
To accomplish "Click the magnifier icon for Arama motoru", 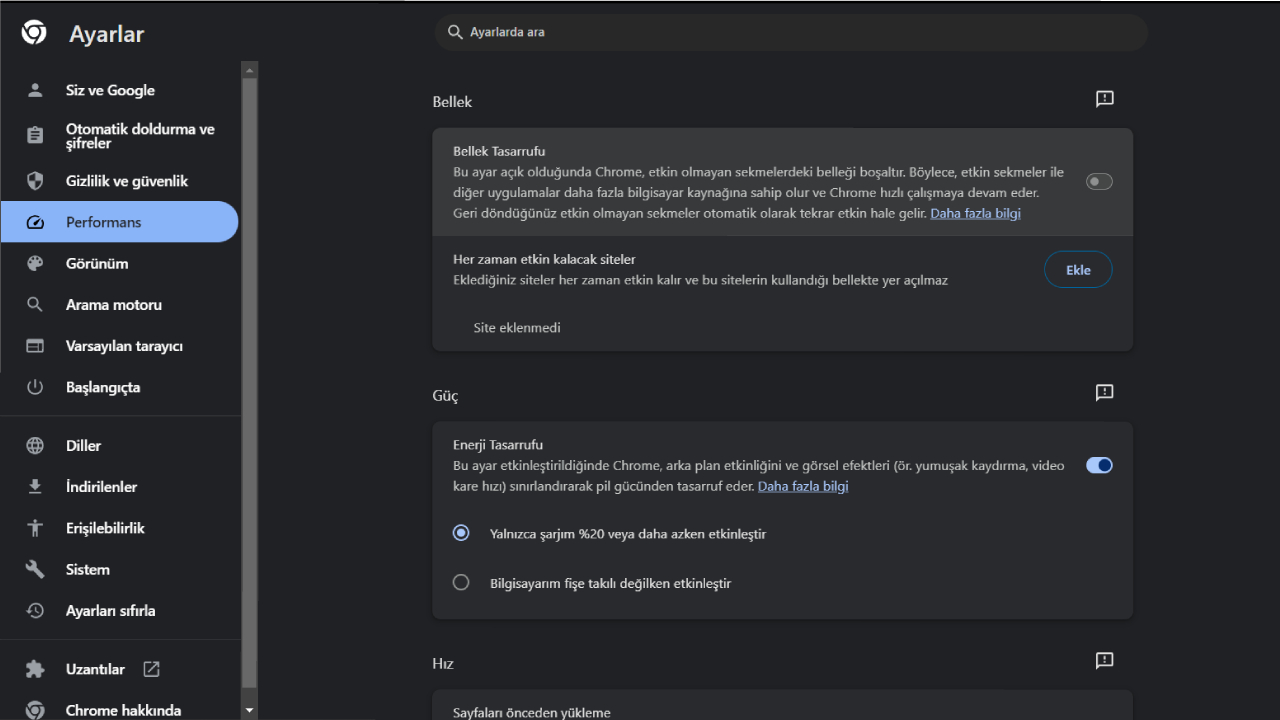I will click(35, 305).
